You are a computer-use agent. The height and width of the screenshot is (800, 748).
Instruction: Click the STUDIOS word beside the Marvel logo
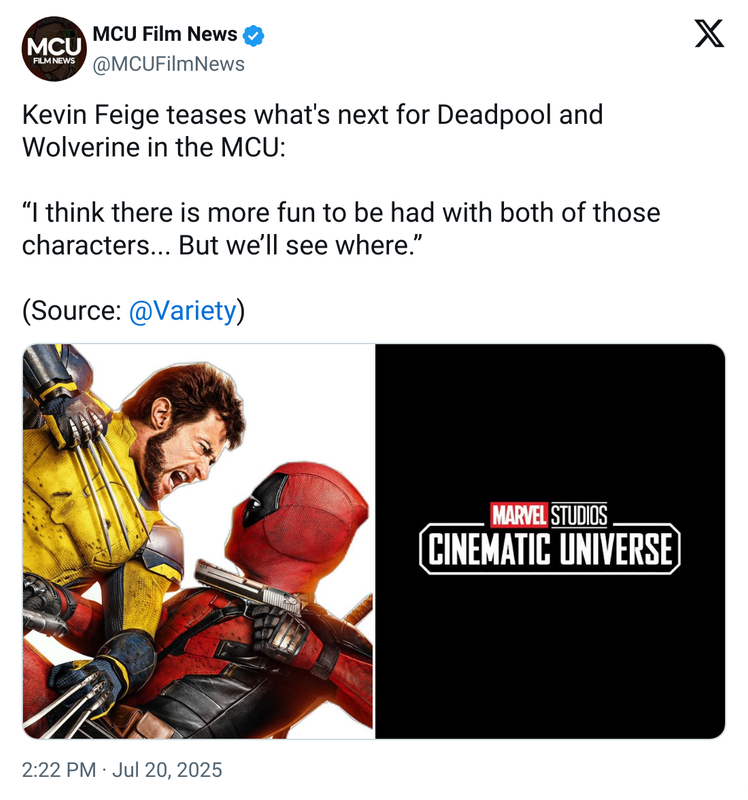coord(579,515)
